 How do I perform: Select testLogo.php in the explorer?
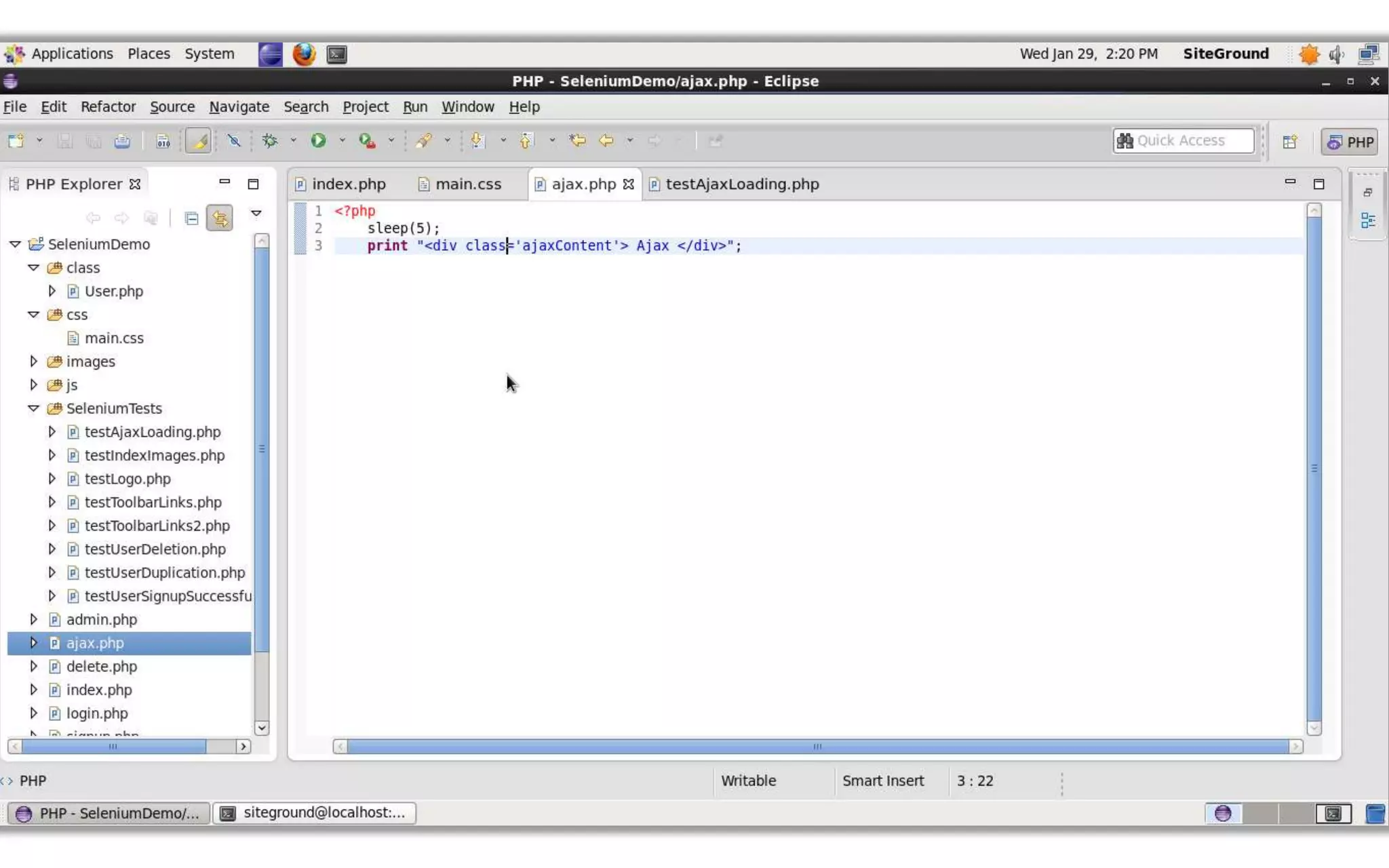(128, 479)
